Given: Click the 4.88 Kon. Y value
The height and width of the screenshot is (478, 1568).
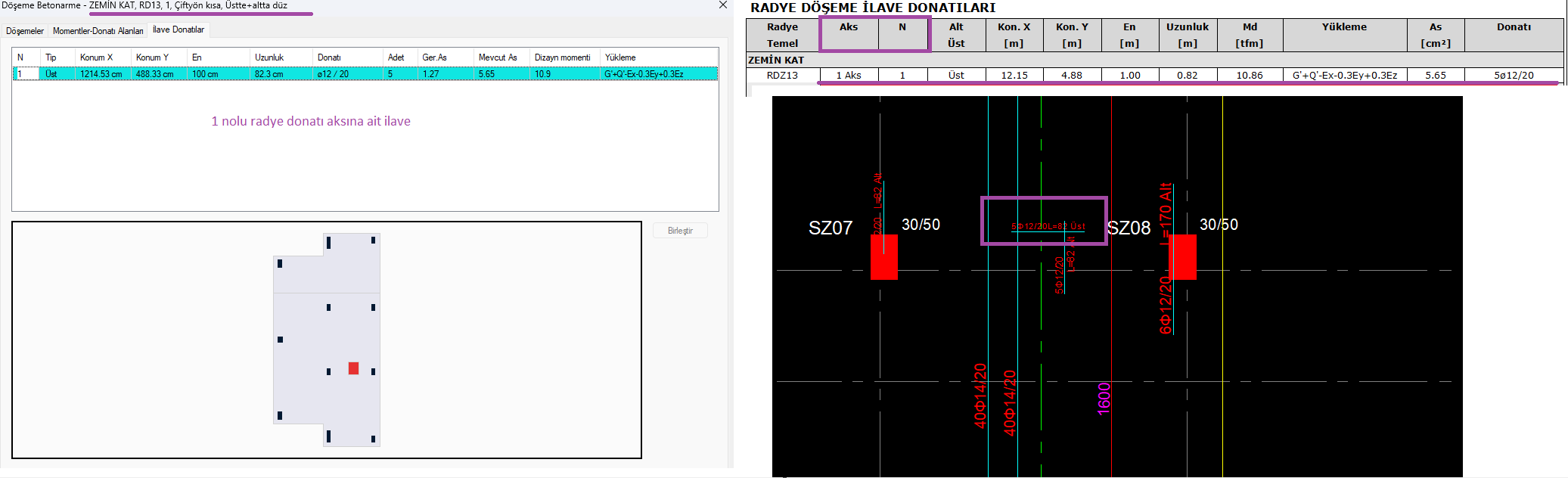Looking at the screenshot, I should pyautogui.click(x=1072, y=76).
